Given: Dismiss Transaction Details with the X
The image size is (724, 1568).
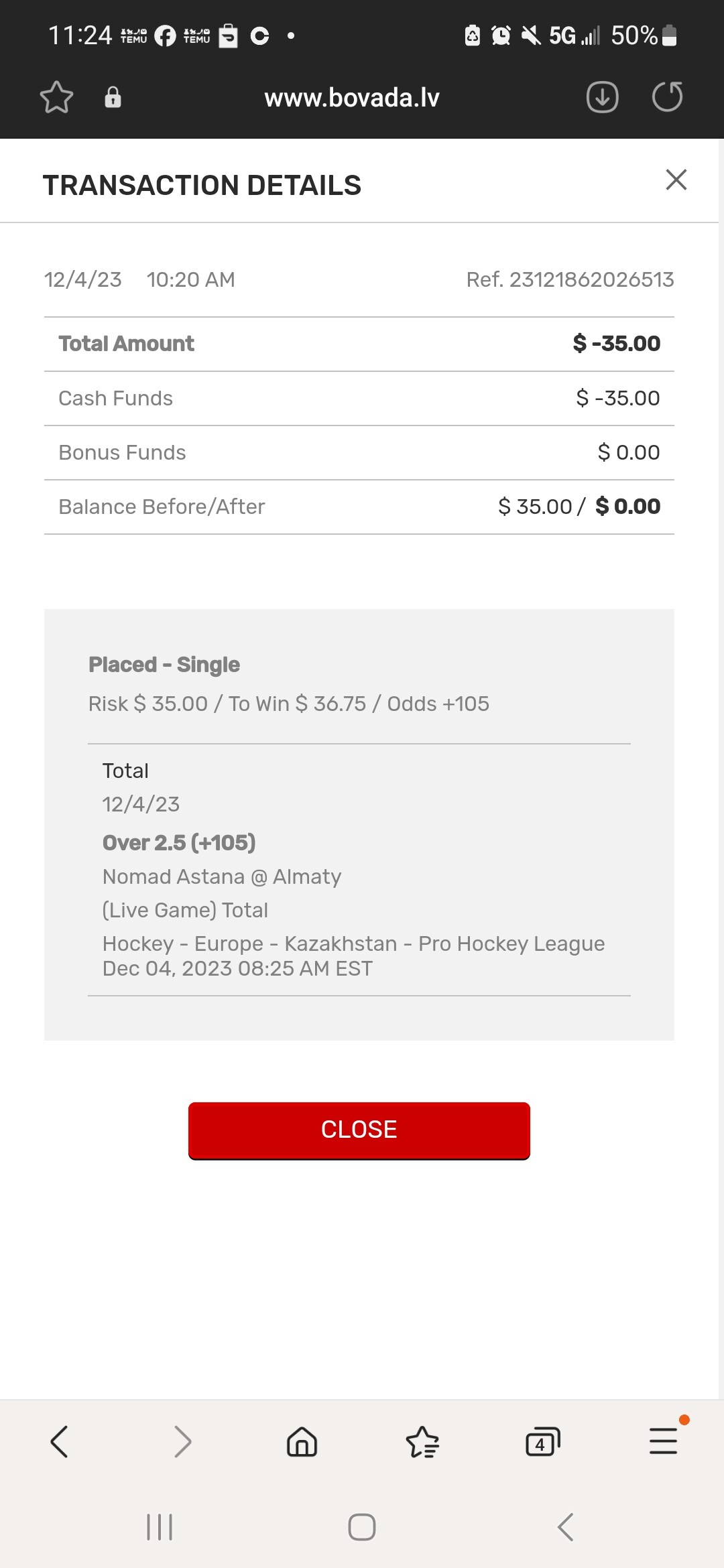Looking at the screenshot, I should [676, 180].
